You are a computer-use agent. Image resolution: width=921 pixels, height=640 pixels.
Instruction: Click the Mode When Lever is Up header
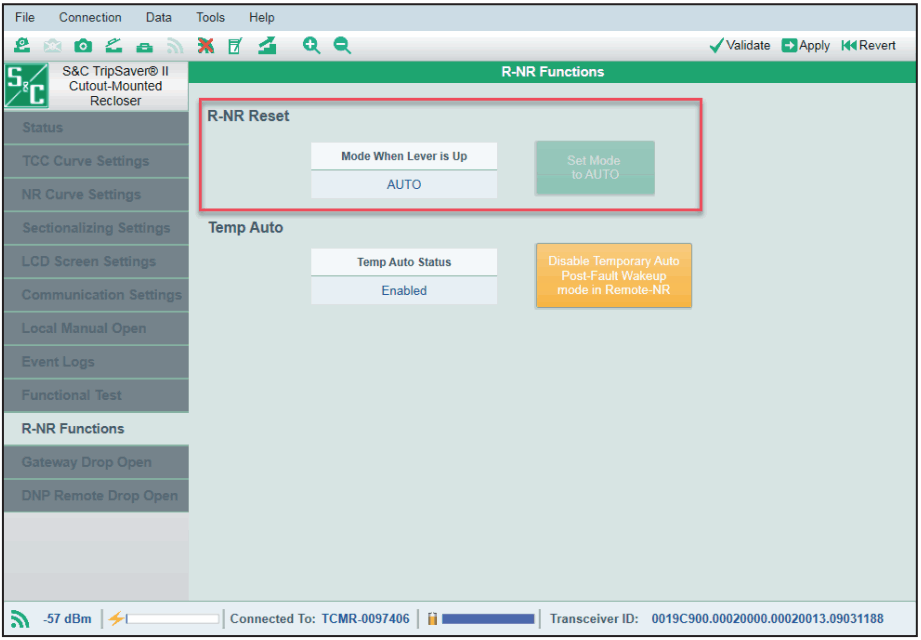pos(404,157)
